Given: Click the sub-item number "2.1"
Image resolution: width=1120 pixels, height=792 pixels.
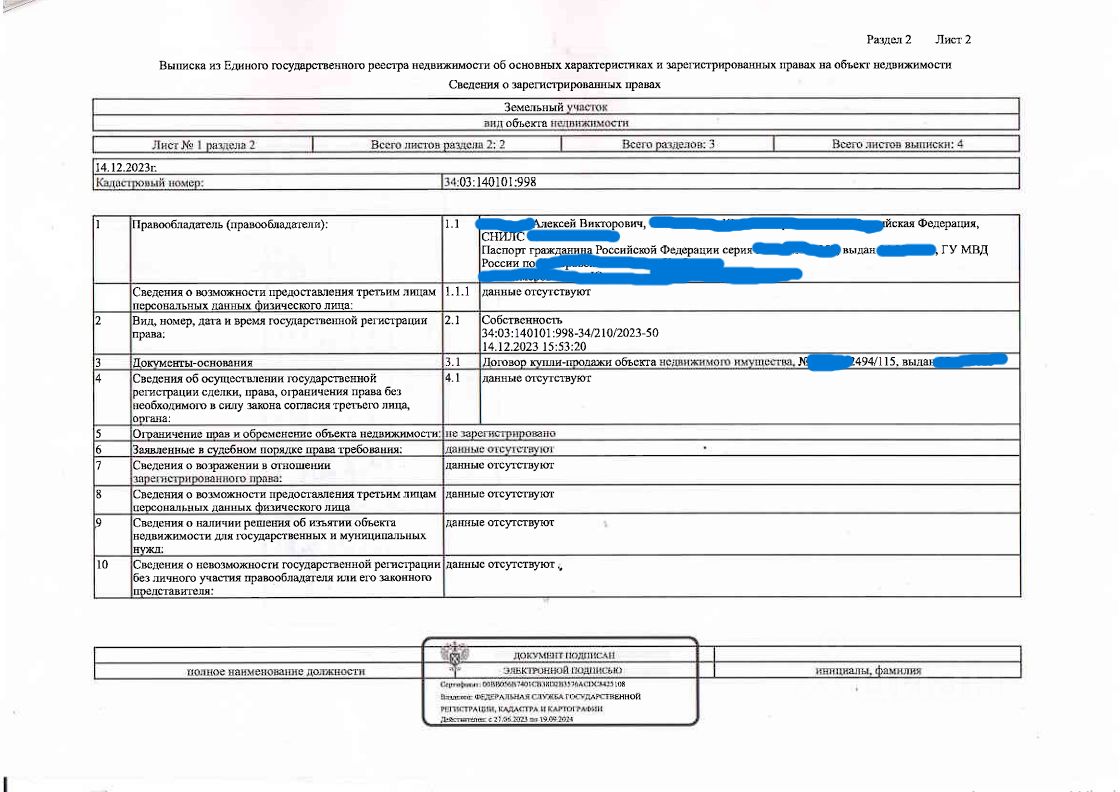Looking at the screenshot, I should coord(452,321).
